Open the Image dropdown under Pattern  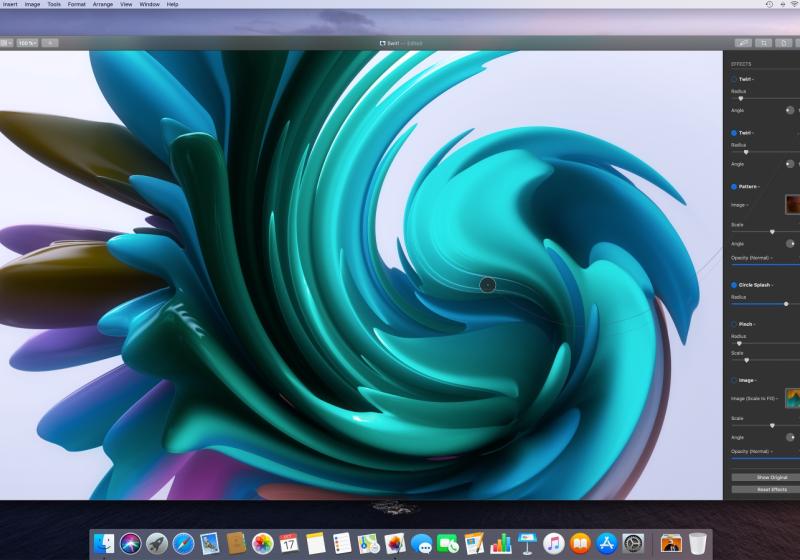(740, 205)
